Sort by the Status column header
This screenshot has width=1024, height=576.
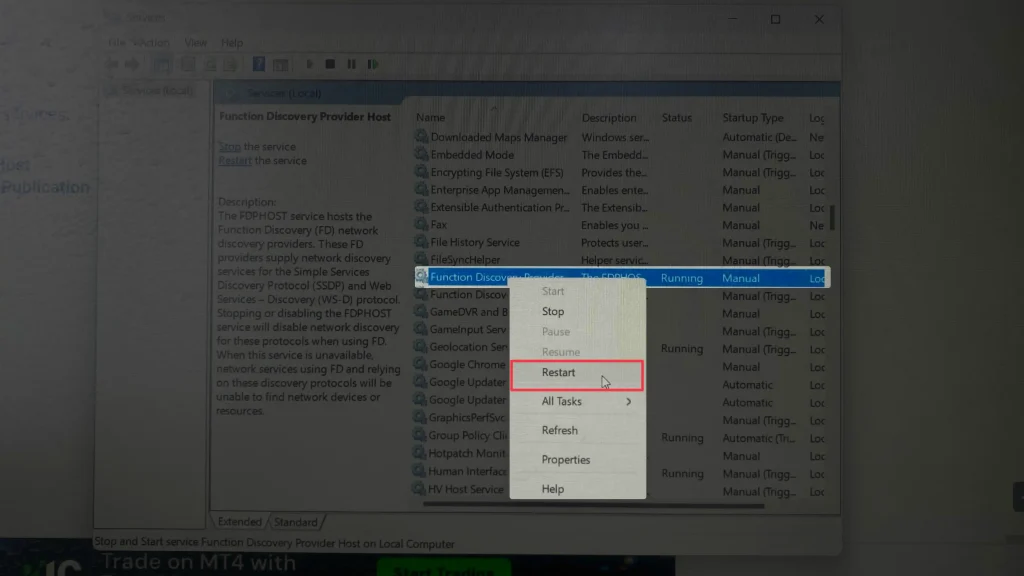677,118
